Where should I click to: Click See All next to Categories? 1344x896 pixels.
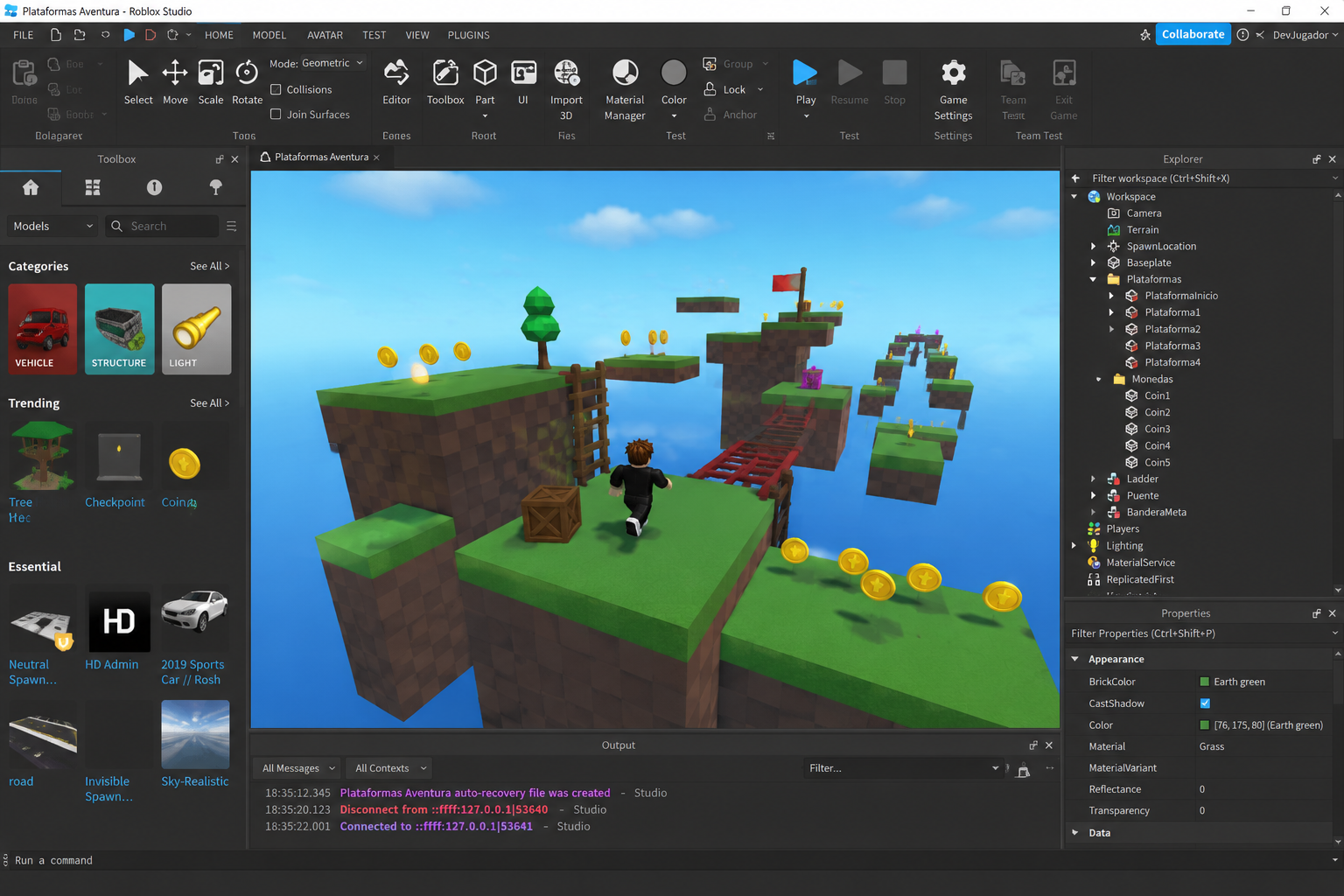pyautogui.click(x=210, y=266)
